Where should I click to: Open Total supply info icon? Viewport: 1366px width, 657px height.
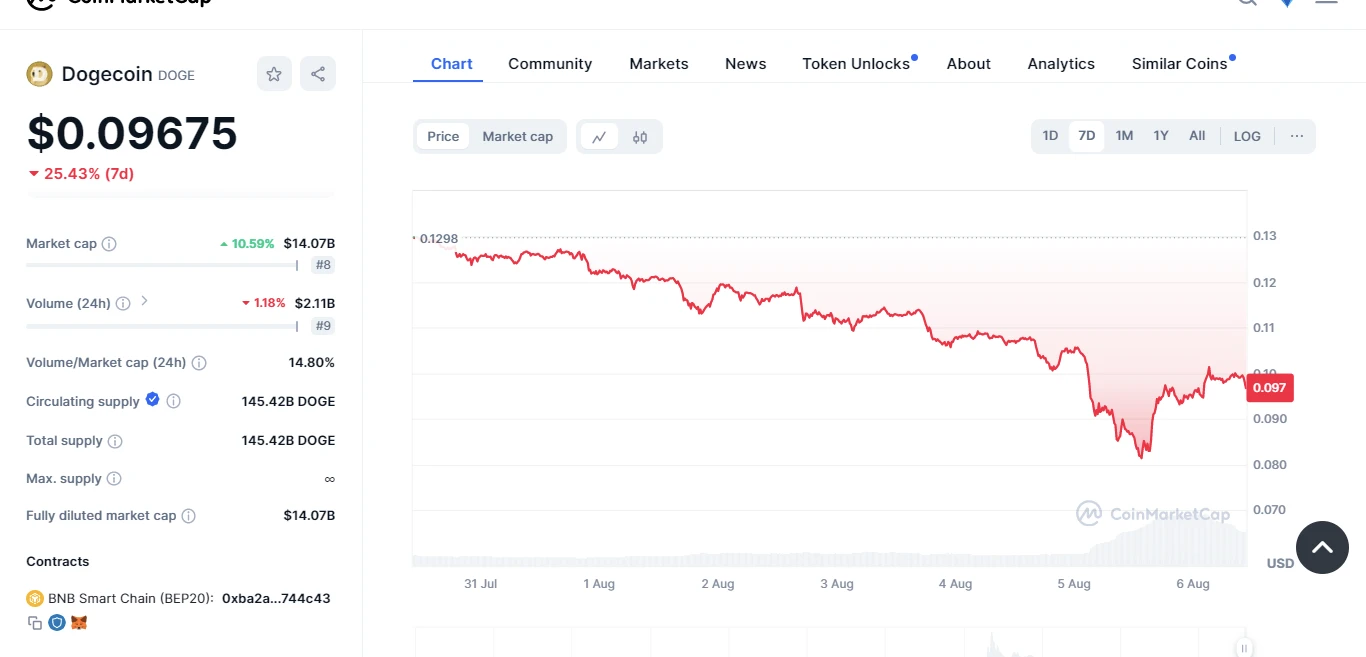click(115, 441)
